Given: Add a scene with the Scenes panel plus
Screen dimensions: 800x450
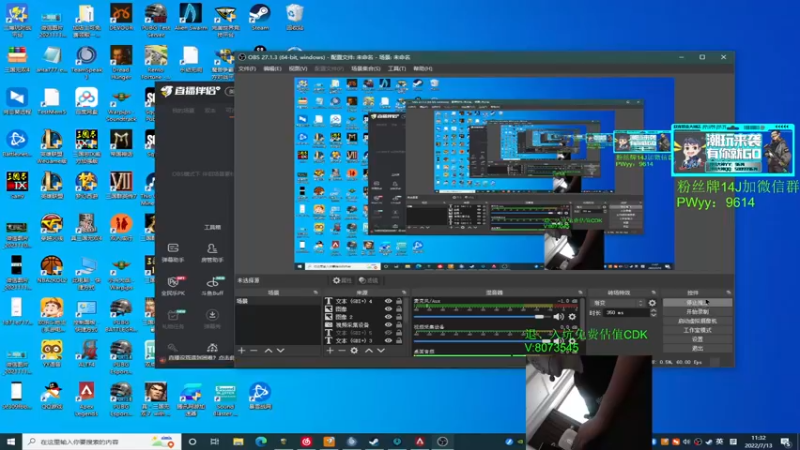Looking at the screenshot, I should (x=241, y=351).
